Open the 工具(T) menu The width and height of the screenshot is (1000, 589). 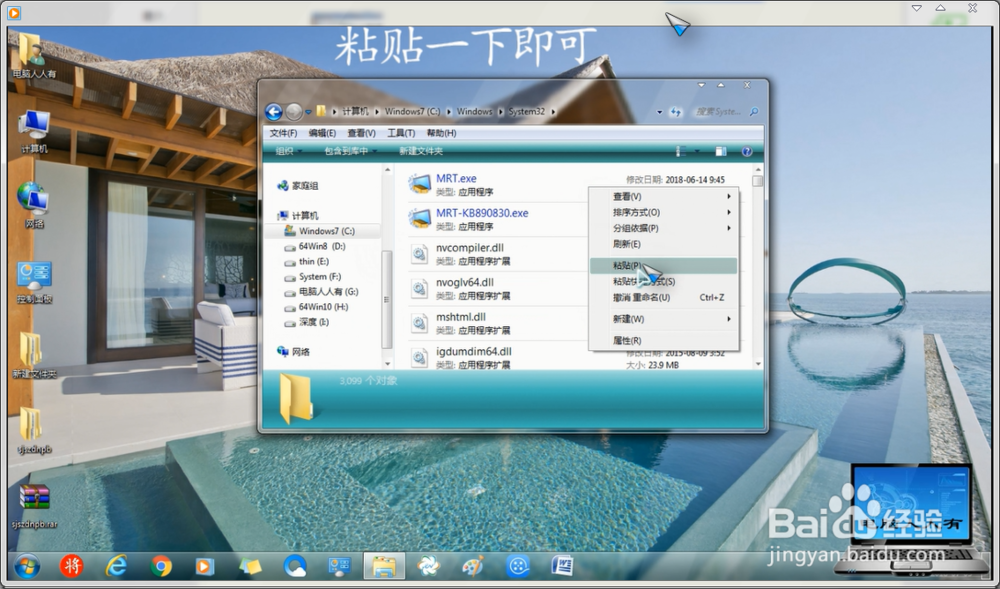pos(401,133)
